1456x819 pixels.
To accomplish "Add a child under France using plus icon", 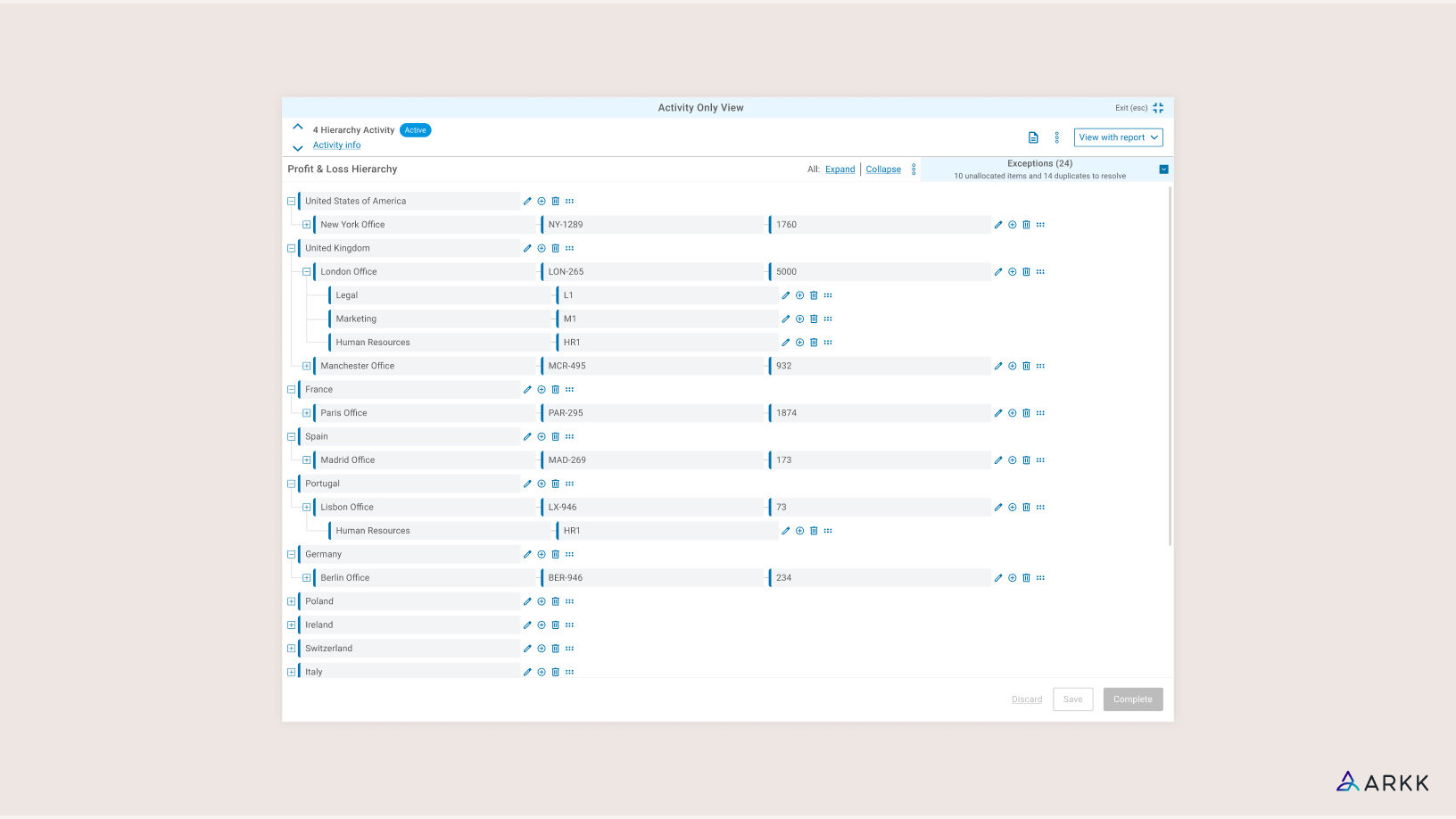I will coord(542,390).
